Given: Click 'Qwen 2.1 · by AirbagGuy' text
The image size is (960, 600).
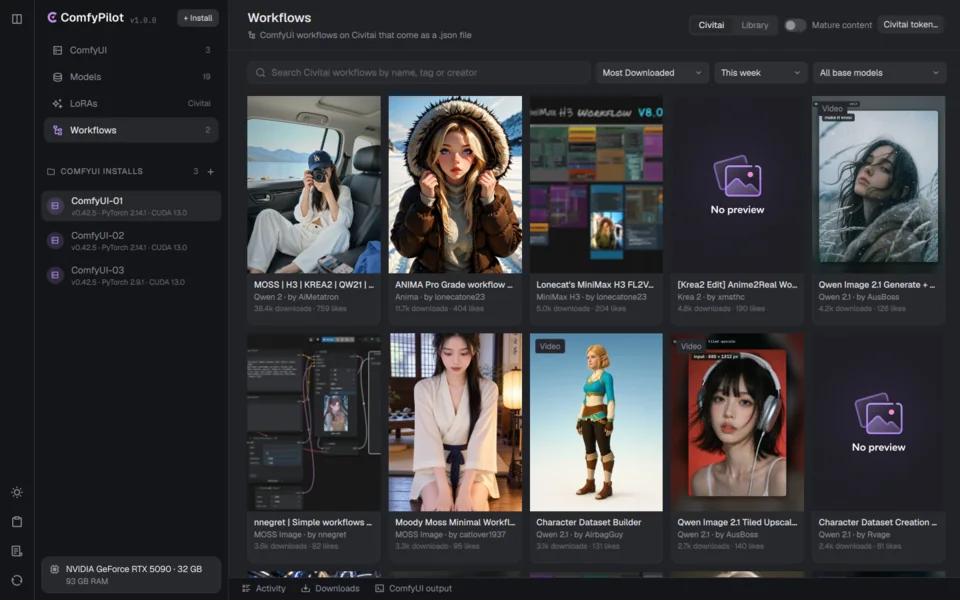Looking at the screenshot, I should (580, 534).
